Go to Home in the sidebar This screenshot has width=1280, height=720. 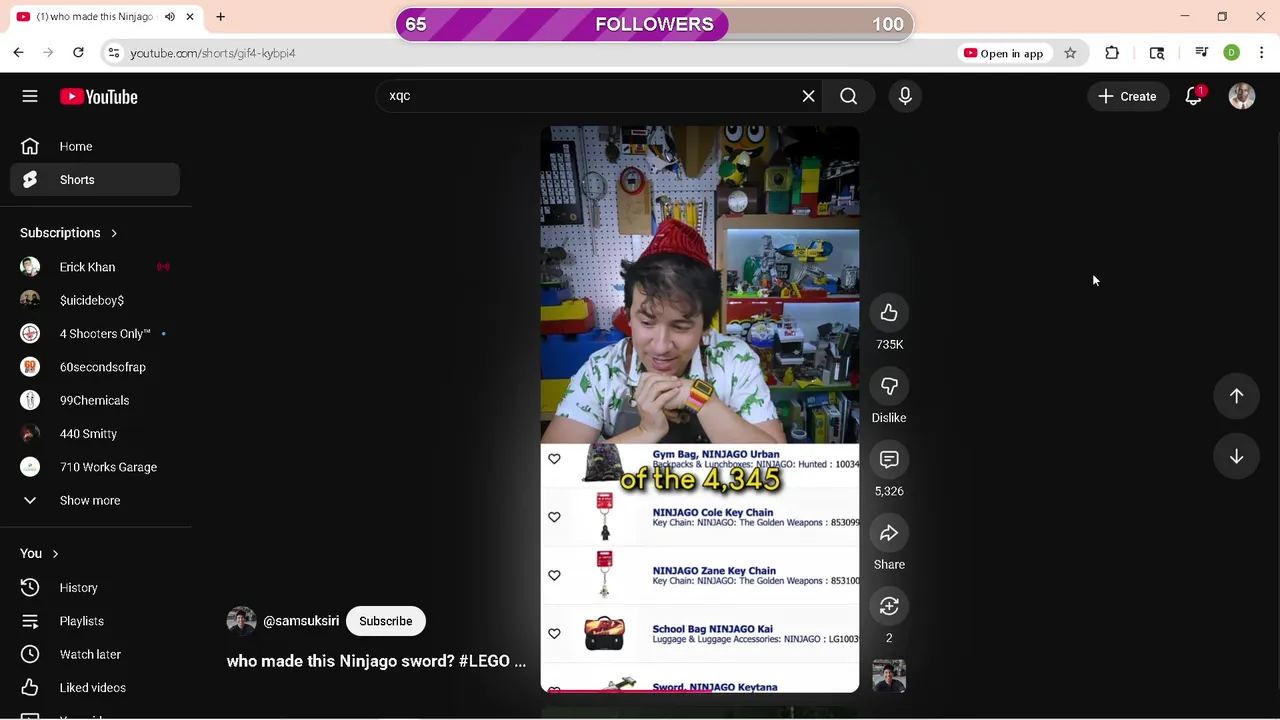click(95, 146)
